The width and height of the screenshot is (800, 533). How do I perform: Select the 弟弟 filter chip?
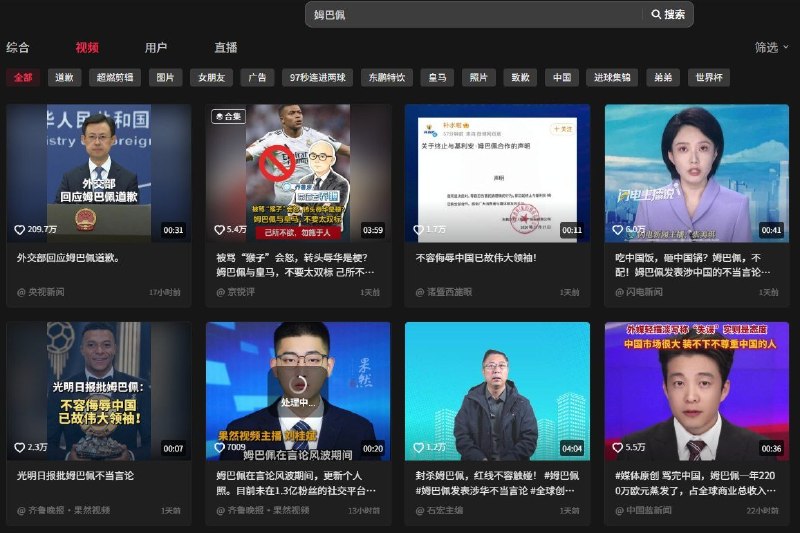click(x=663, y=78)
